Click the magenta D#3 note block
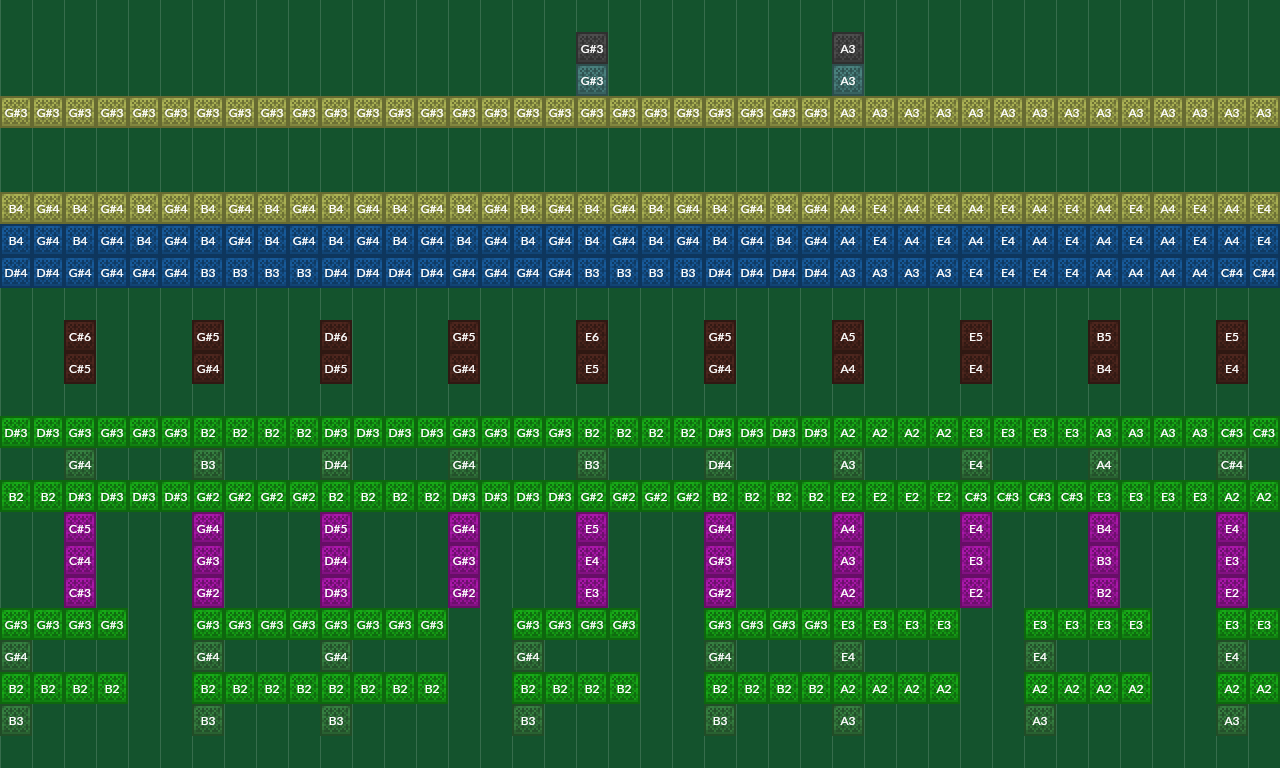Image resolution: width=1280 pixels, height=768 pixels. coord(336,593)
